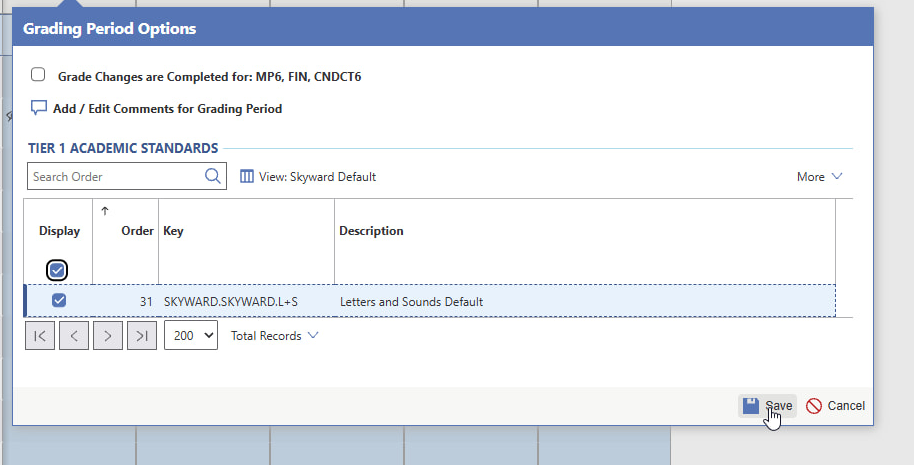
Task: Toggle the Display header select-all checkbox
Action: pos(57,270)
